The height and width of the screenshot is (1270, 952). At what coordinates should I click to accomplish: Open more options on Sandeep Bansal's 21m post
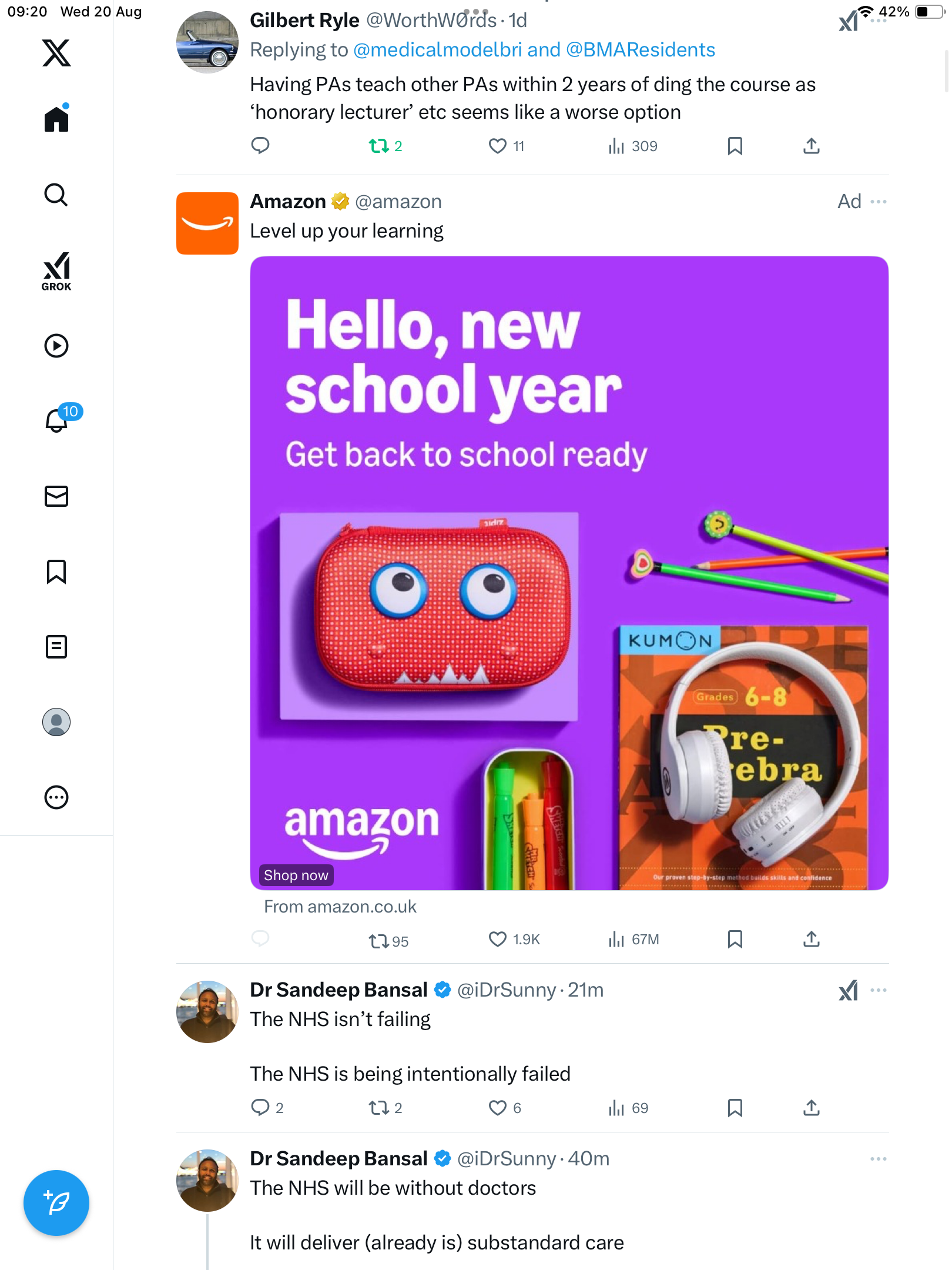click(878, 990)
